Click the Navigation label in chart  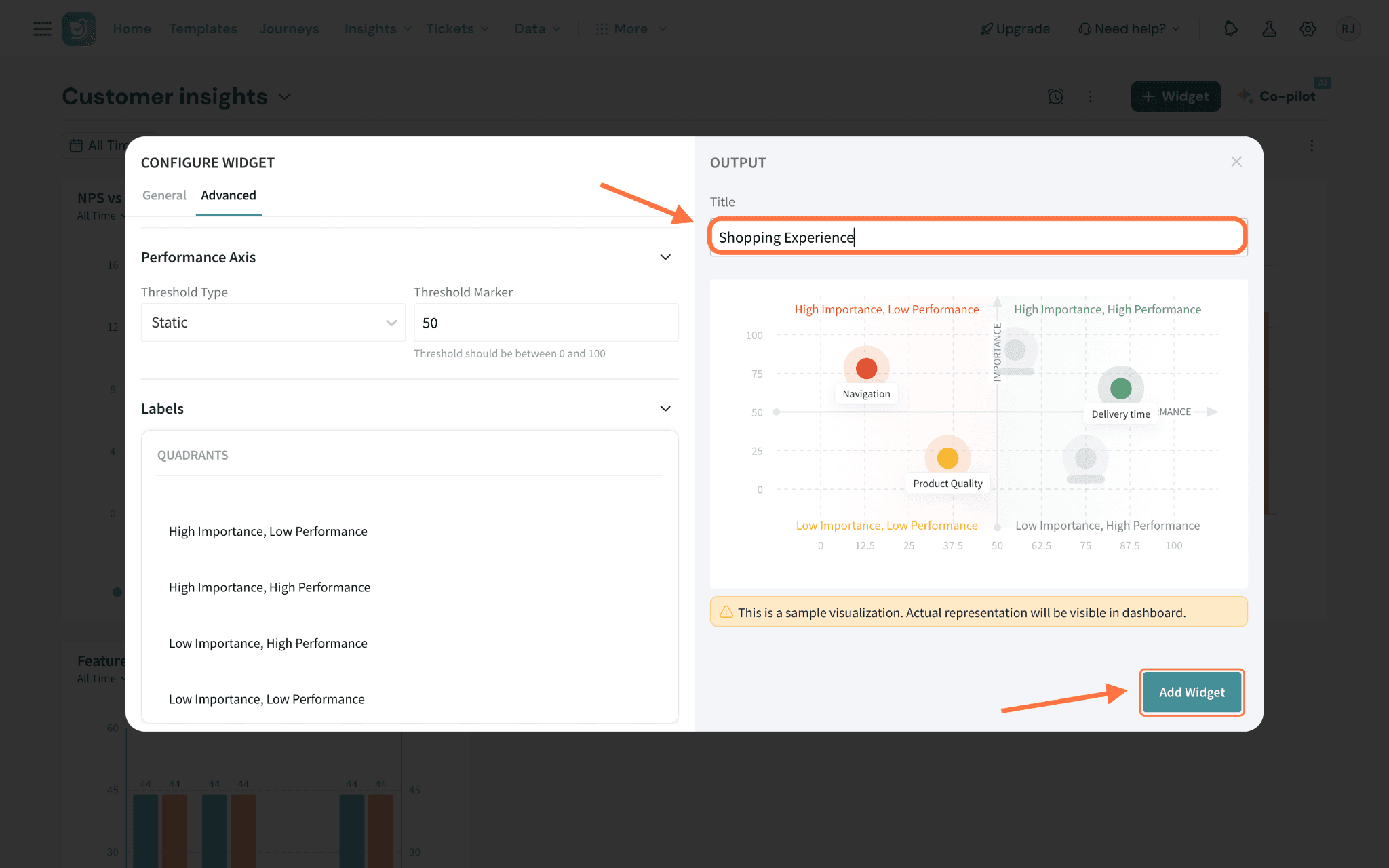tap(866, 394)
